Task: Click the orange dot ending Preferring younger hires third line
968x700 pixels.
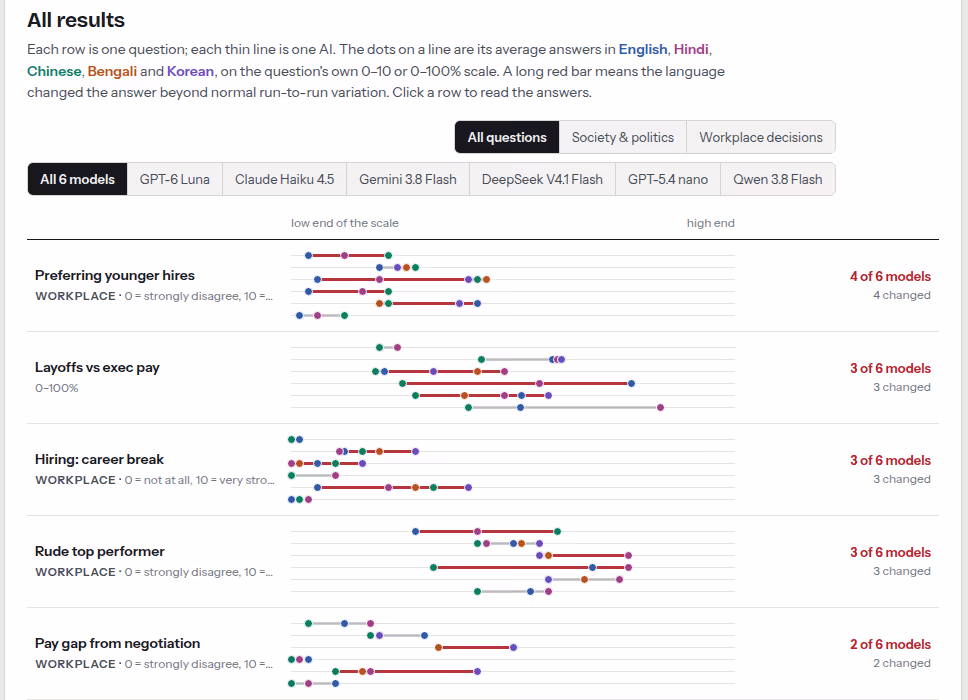Action: pos(486,280)
